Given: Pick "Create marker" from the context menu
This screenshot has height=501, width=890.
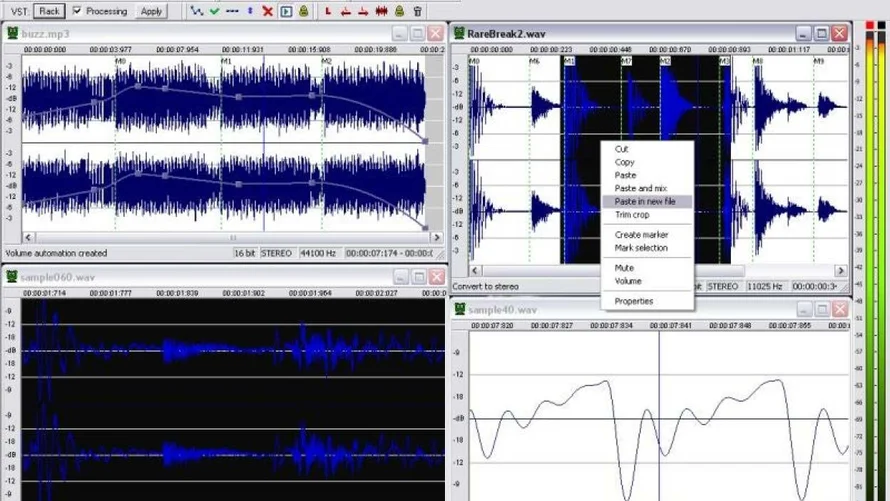Looking at the screenshot, I should coord(641,235).
